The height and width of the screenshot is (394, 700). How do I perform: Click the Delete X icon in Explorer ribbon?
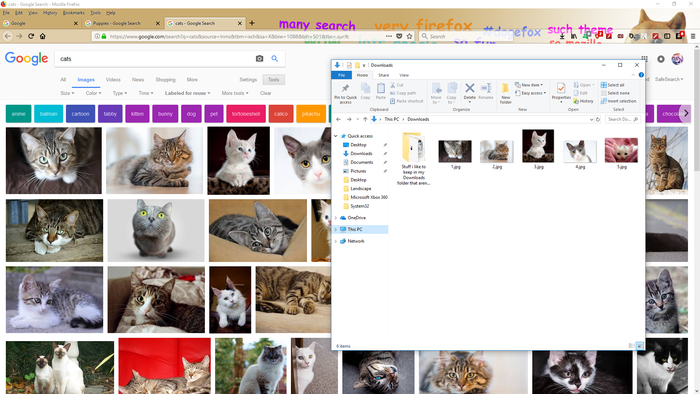coord(470,88)
